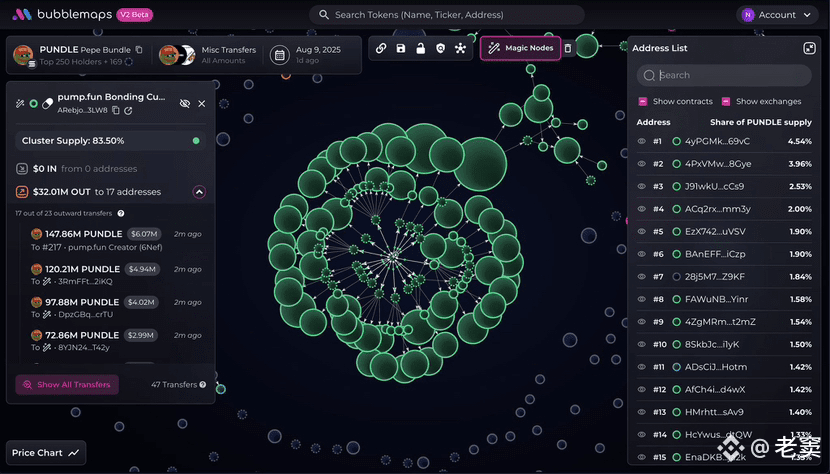Screen dimensions: 830x474
Task: Copy the ARebjo...3LW8 address
Action: [x=116, y=110]
